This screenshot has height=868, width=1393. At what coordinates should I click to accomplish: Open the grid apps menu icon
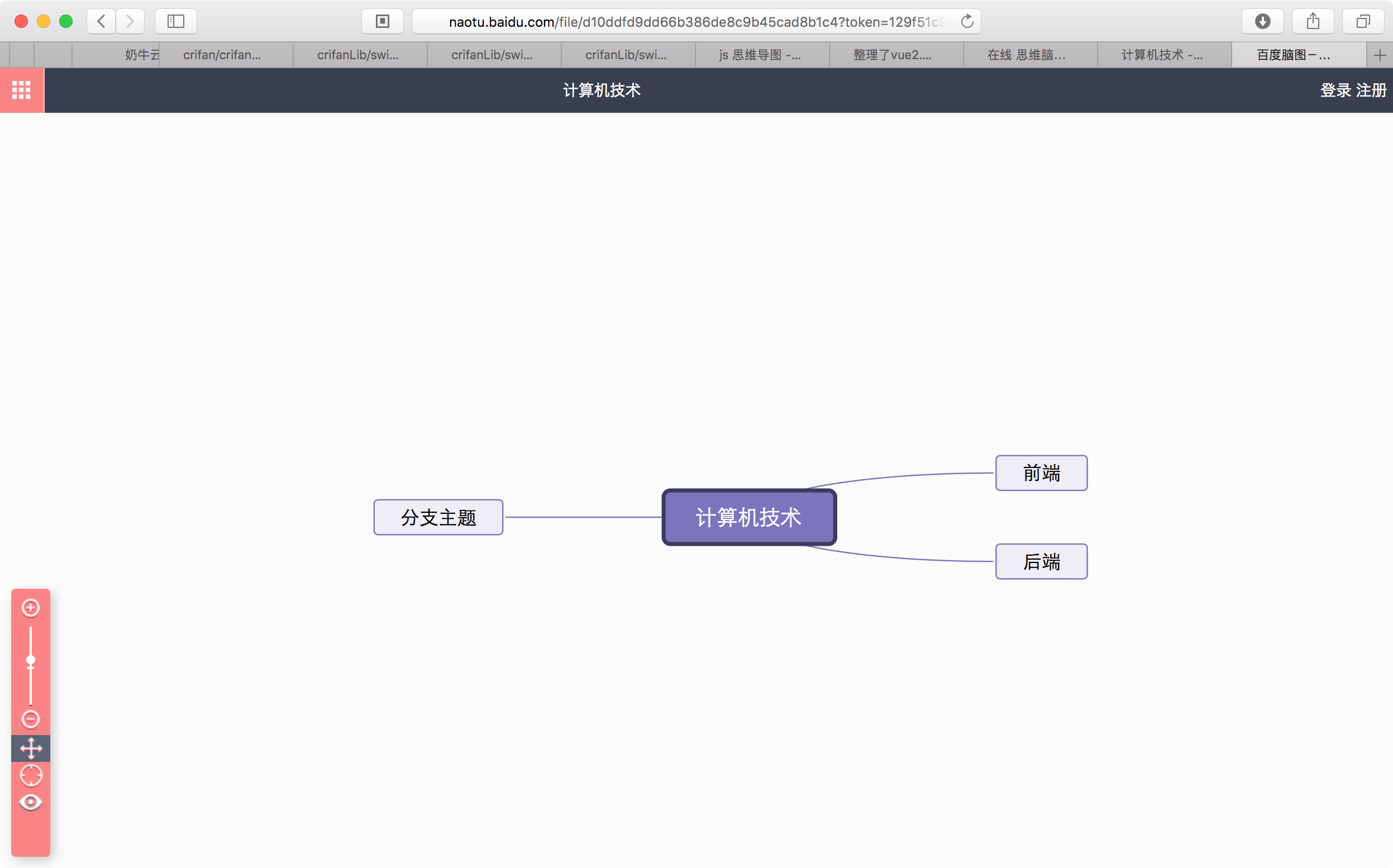21,90
